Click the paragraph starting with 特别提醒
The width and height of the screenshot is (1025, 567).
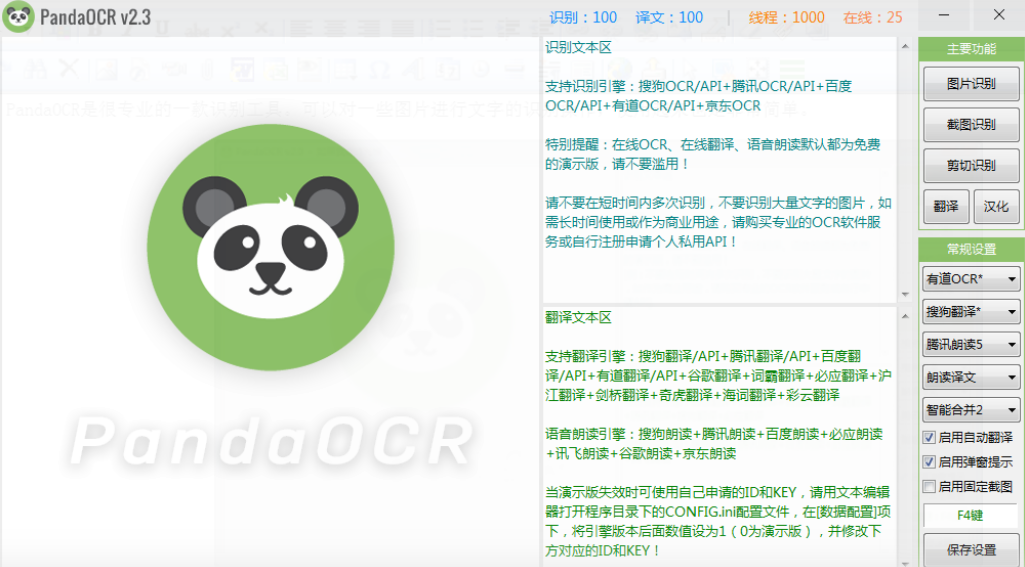(x=713, y=154)
